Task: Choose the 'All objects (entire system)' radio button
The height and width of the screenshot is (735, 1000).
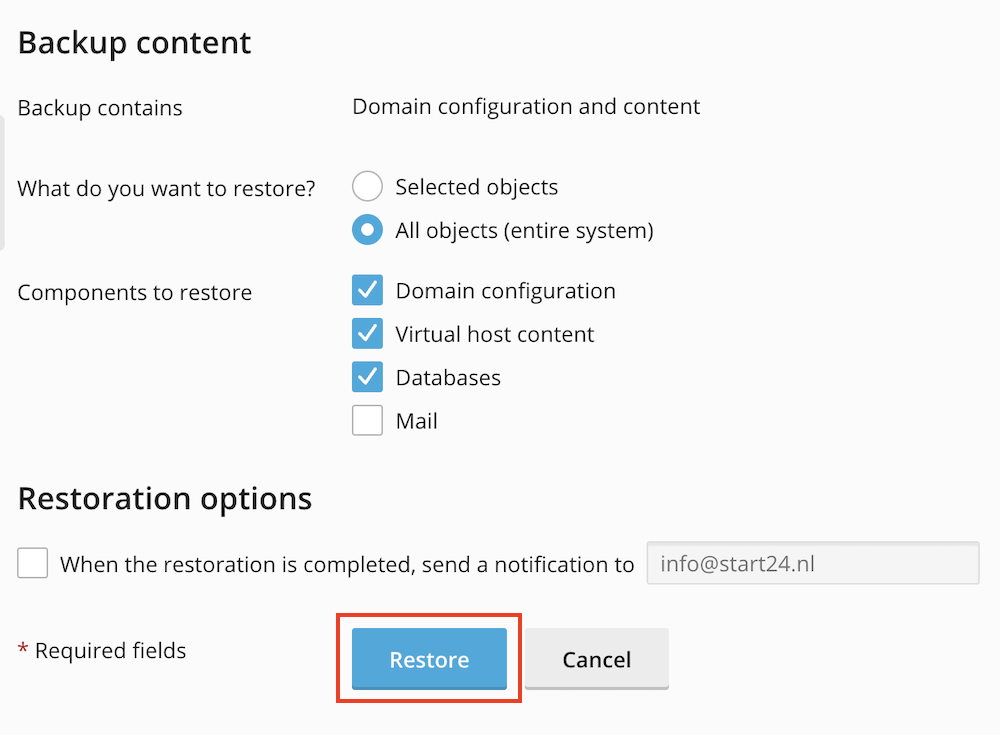Action: click(x=367, y=231)
